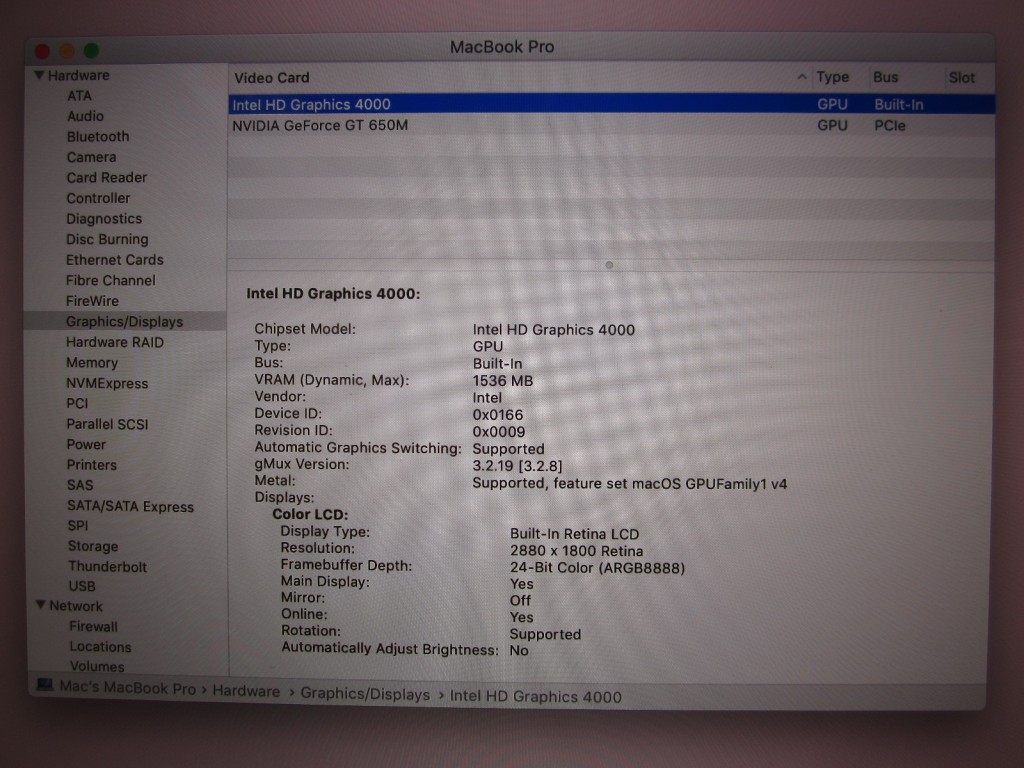Select Parallel SCSI in the sidebar
Image resolution: width=1024 pixels, height=768 pixels.
(x=107, y=424)
